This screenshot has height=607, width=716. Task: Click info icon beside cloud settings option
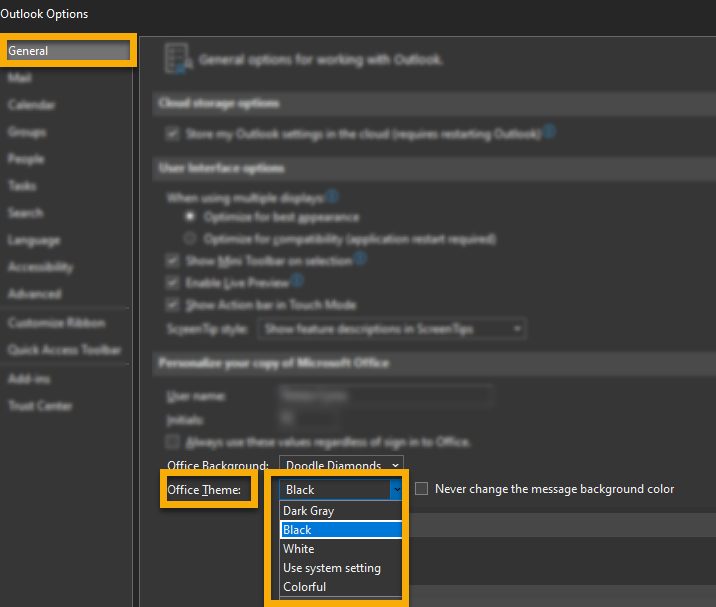[x=549, y=132]
